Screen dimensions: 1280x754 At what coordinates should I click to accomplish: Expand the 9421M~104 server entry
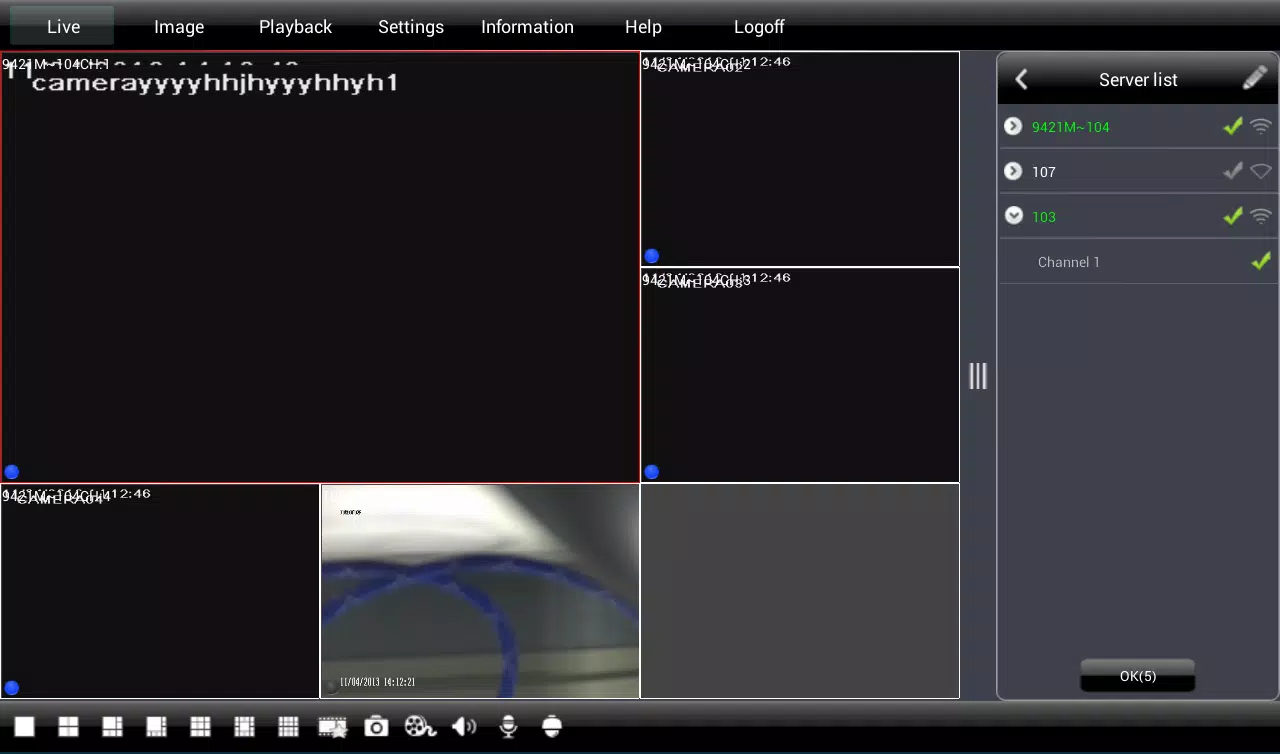click(x=1013, y=126)
